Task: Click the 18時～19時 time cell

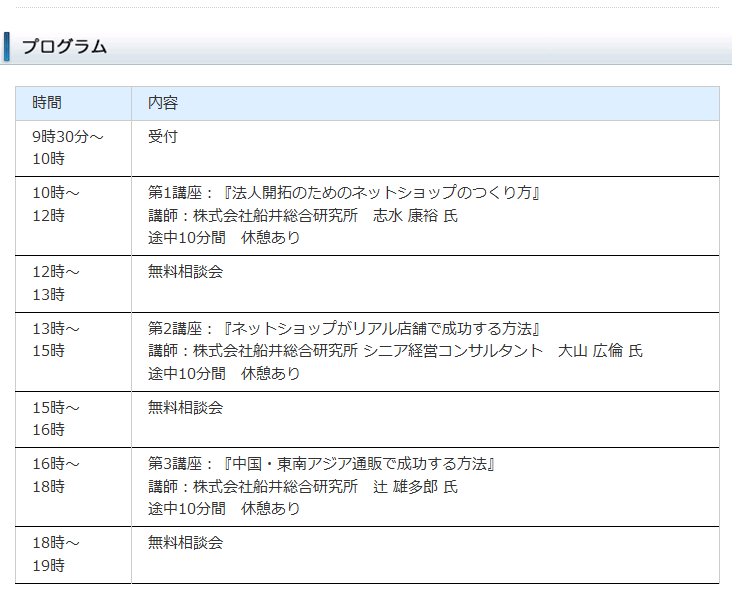Action: pos(73,555)
